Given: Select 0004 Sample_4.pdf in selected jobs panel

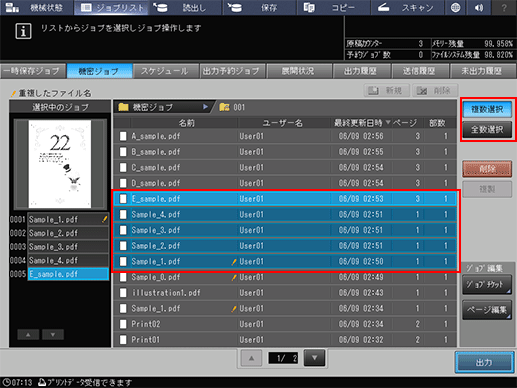Looking at the screenshot, I should pyautogui.click(x=68, y=260).
